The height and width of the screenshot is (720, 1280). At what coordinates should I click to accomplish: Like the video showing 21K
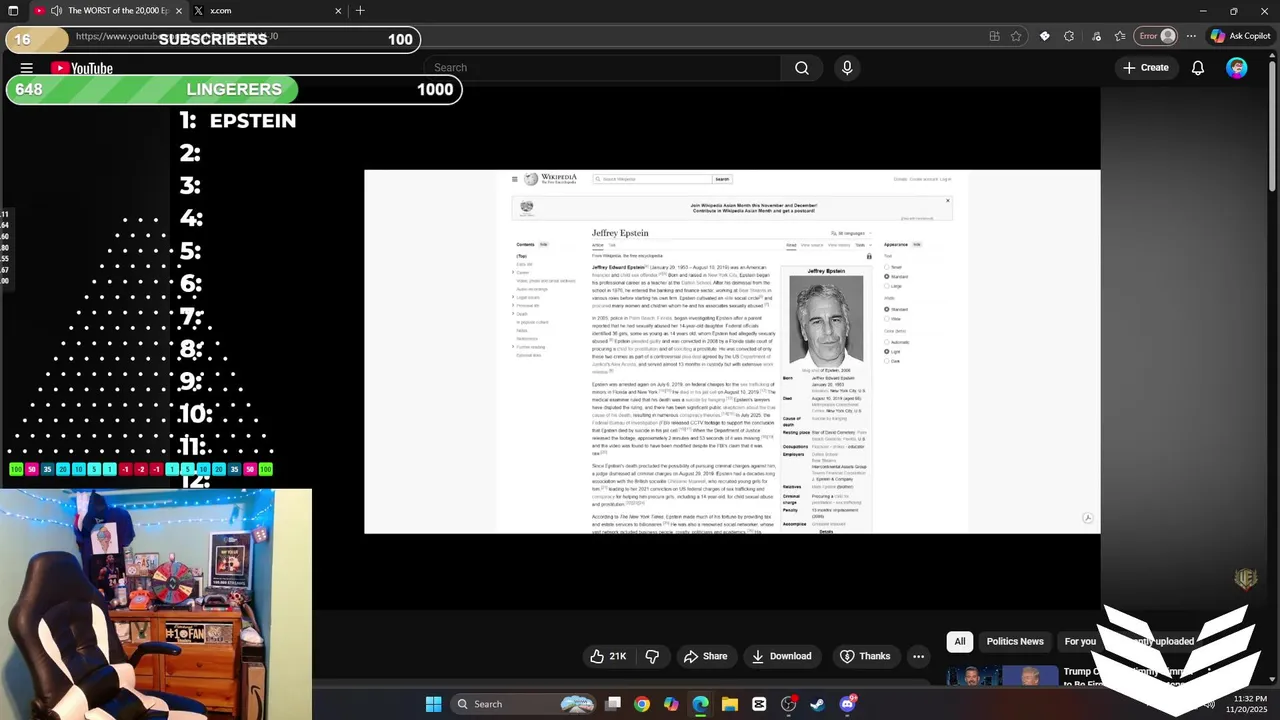(608, 656)
